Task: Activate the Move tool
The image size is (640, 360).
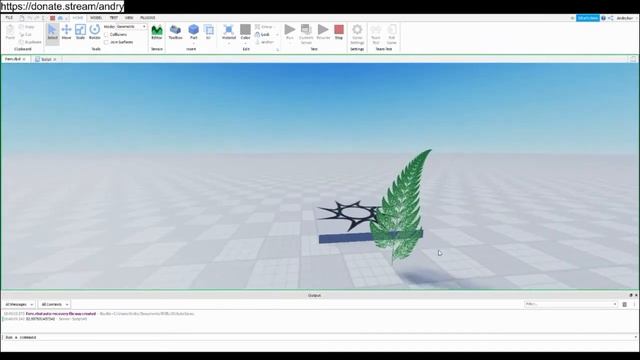Action: (66, 32)
